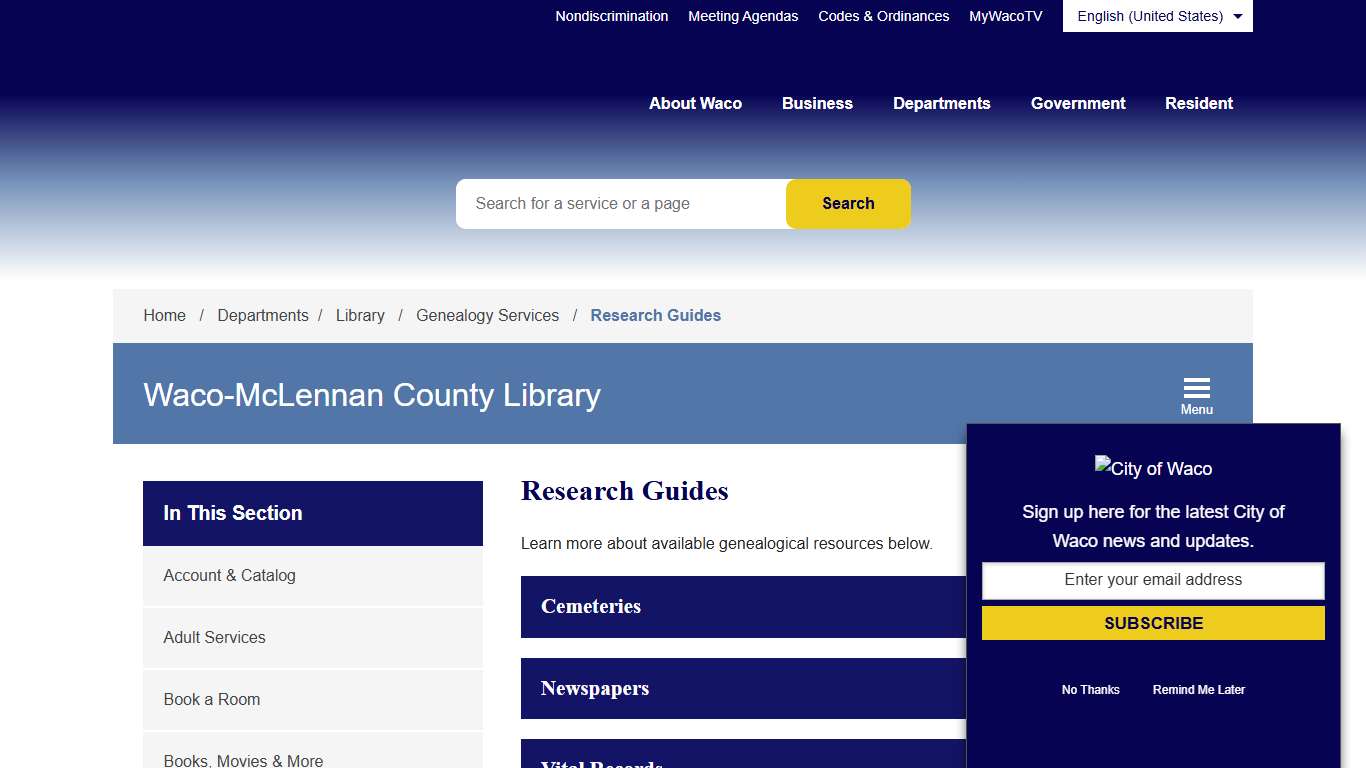Open the English (United States) language dropdown

tap(1156, 16)
